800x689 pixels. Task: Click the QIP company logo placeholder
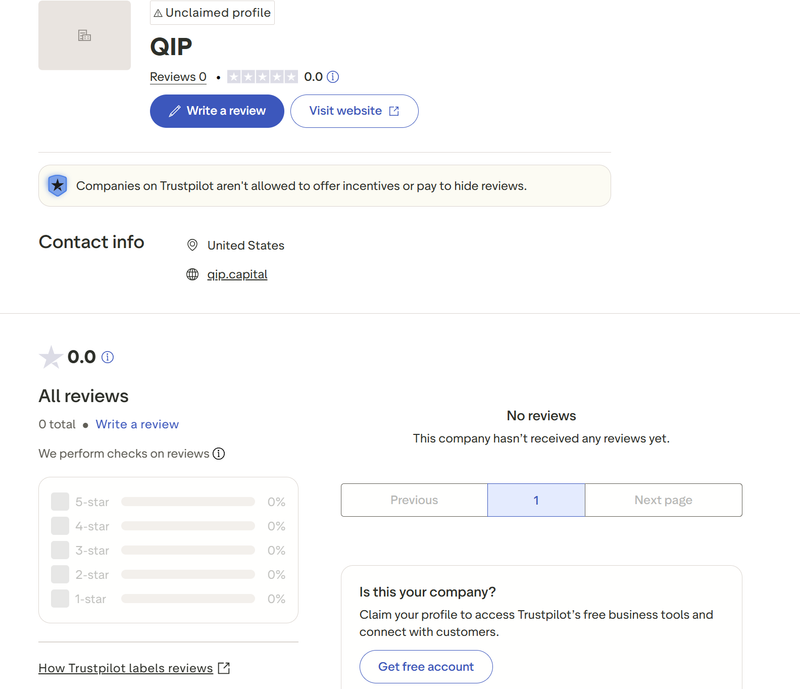click(x=84, y=35)
